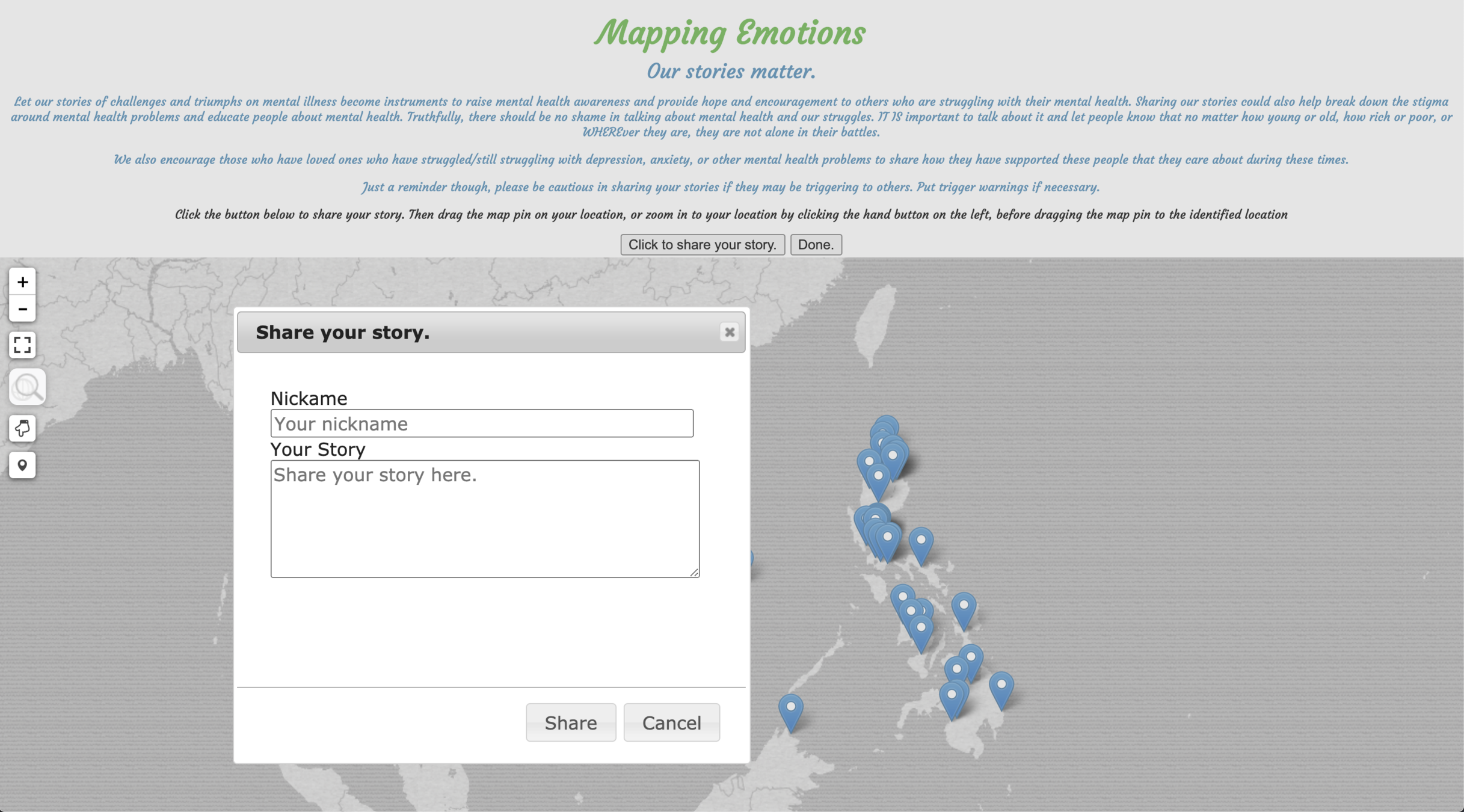Zoom in the map with plus button
The width and height of the screenshot is (1464, 812).
(22, 282)
